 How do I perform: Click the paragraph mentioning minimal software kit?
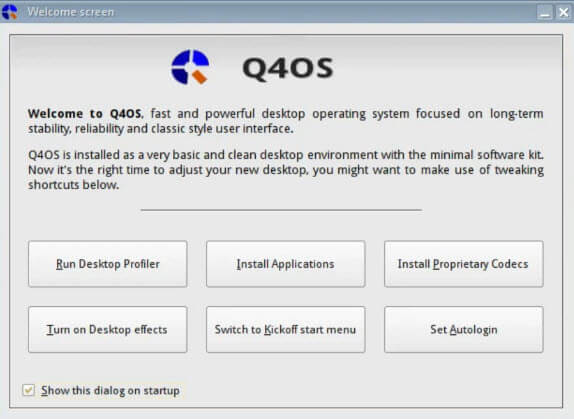tap(286, 170)
